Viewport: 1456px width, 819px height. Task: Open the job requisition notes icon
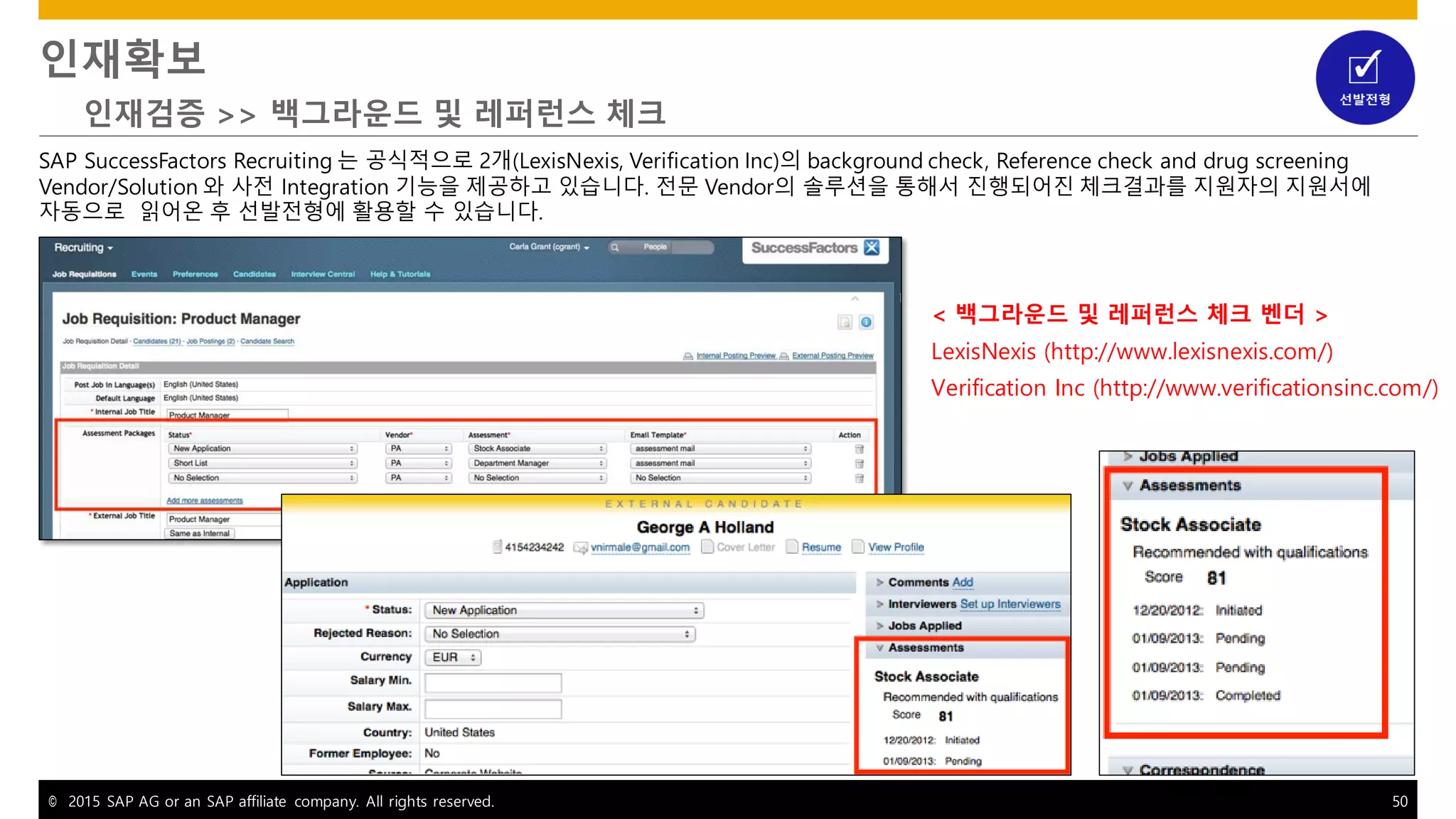point(845,323)
